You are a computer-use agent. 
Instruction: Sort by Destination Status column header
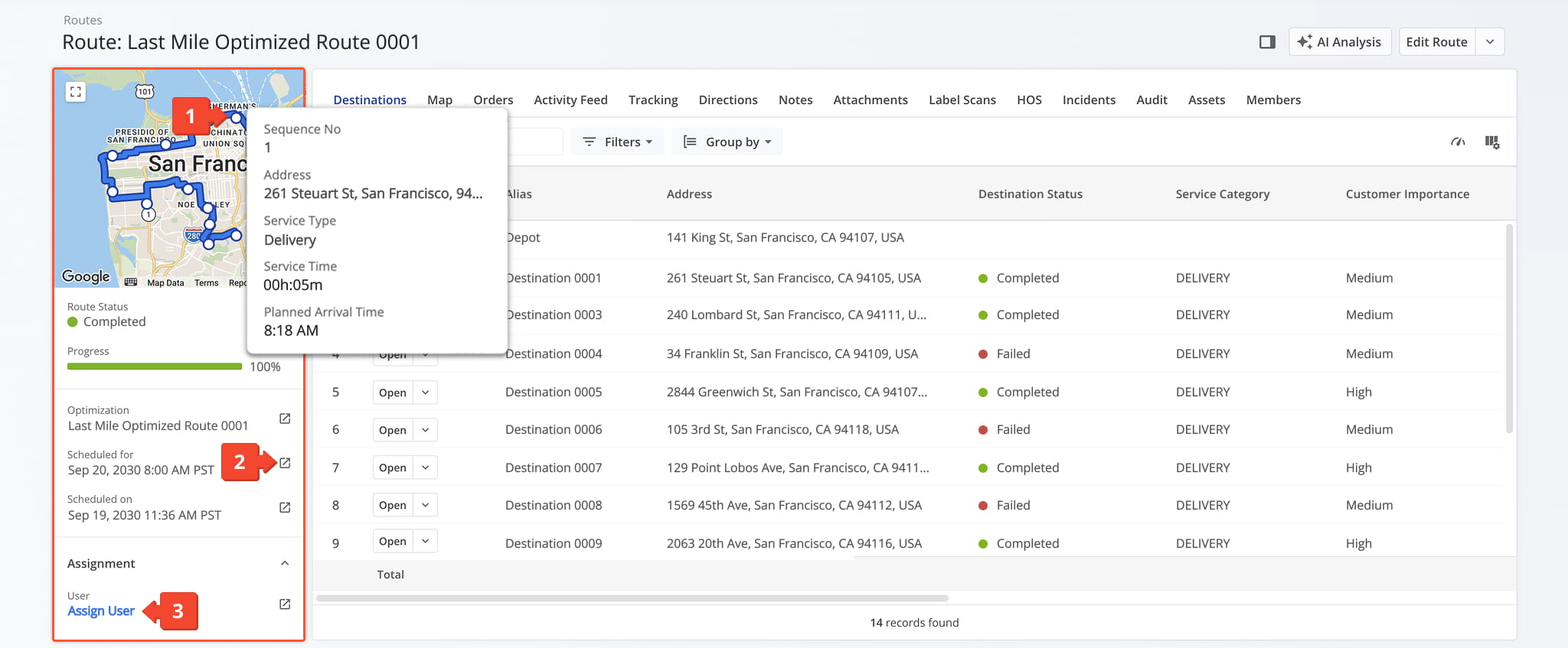1030,194
